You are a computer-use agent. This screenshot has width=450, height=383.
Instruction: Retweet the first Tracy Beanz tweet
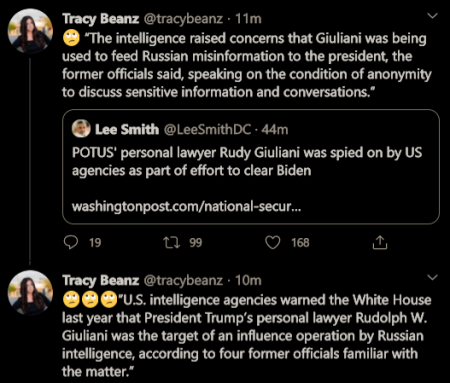point(172,243)
